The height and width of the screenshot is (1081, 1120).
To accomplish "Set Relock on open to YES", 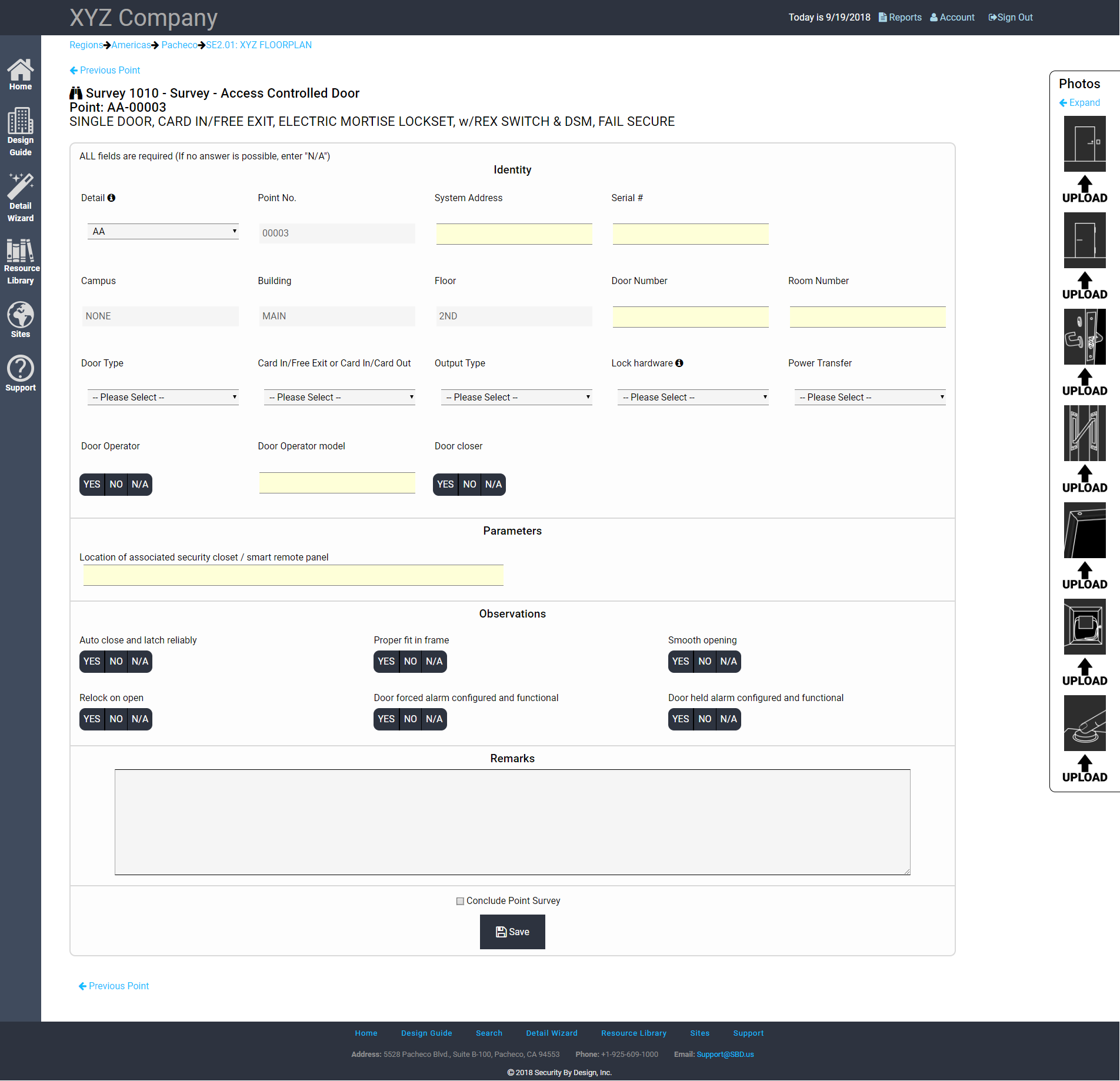I will 92,719.
